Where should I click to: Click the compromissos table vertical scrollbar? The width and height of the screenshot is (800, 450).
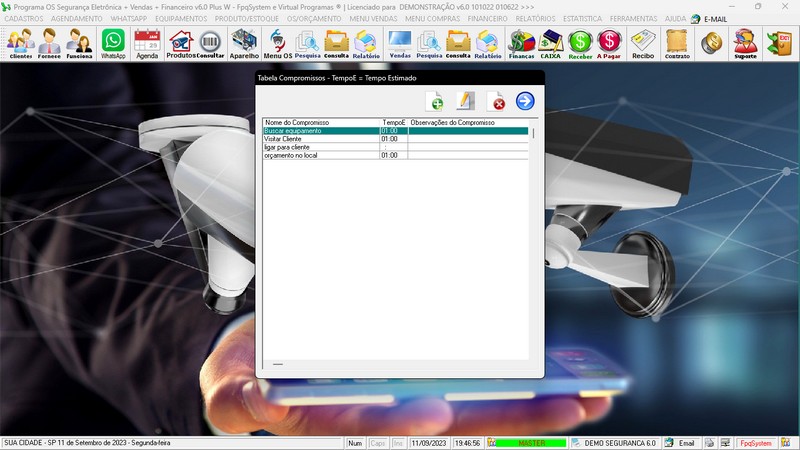pos(533,133)
